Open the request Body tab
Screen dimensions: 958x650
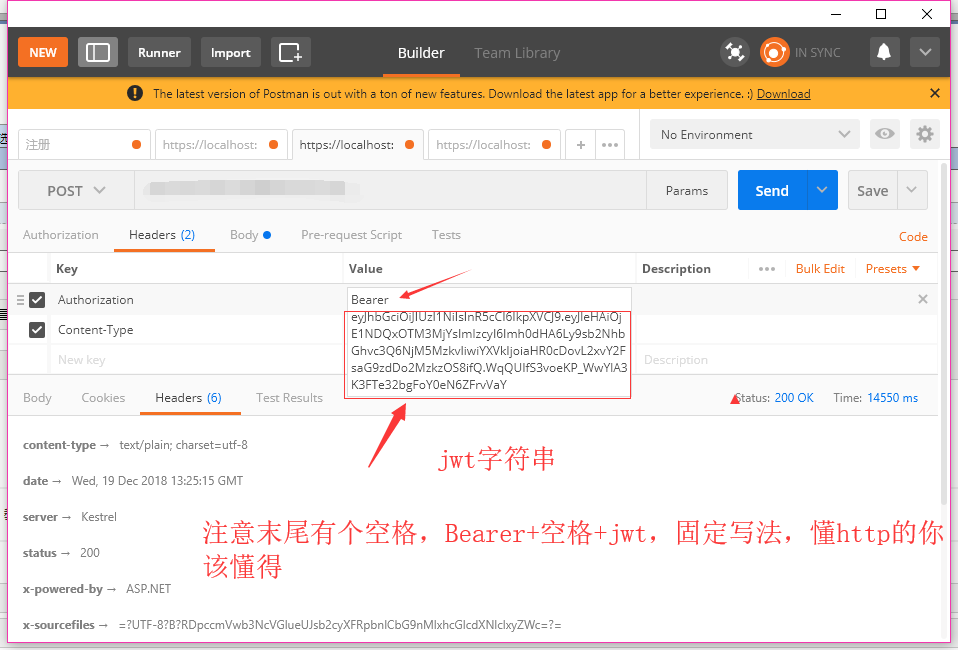pos(250,235)
